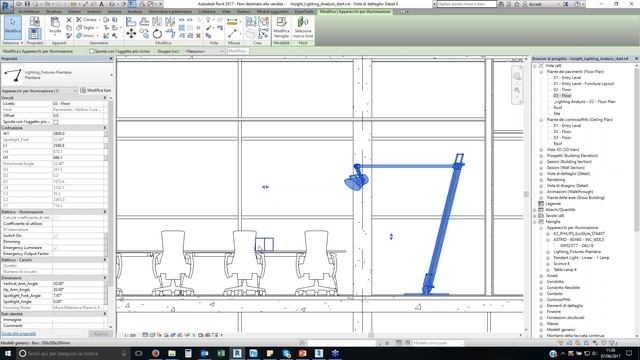
Task: Open the Apparecchi per illuminazione filter dropdown
Action: 39,91
